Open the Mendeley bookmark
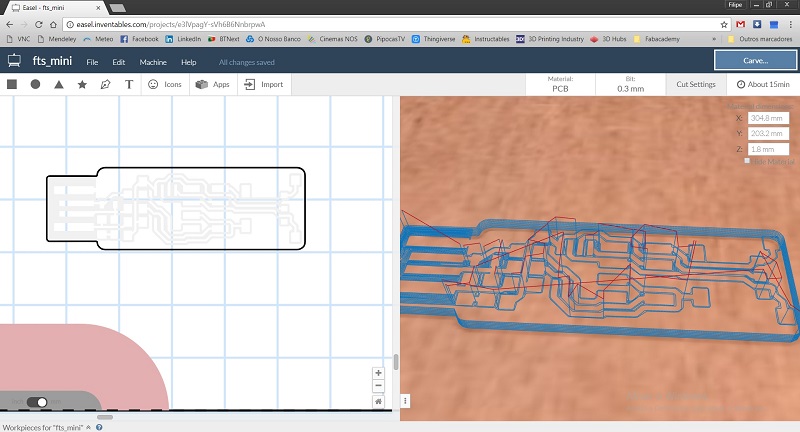Screen dimensions: 800x432 point(57,39)
